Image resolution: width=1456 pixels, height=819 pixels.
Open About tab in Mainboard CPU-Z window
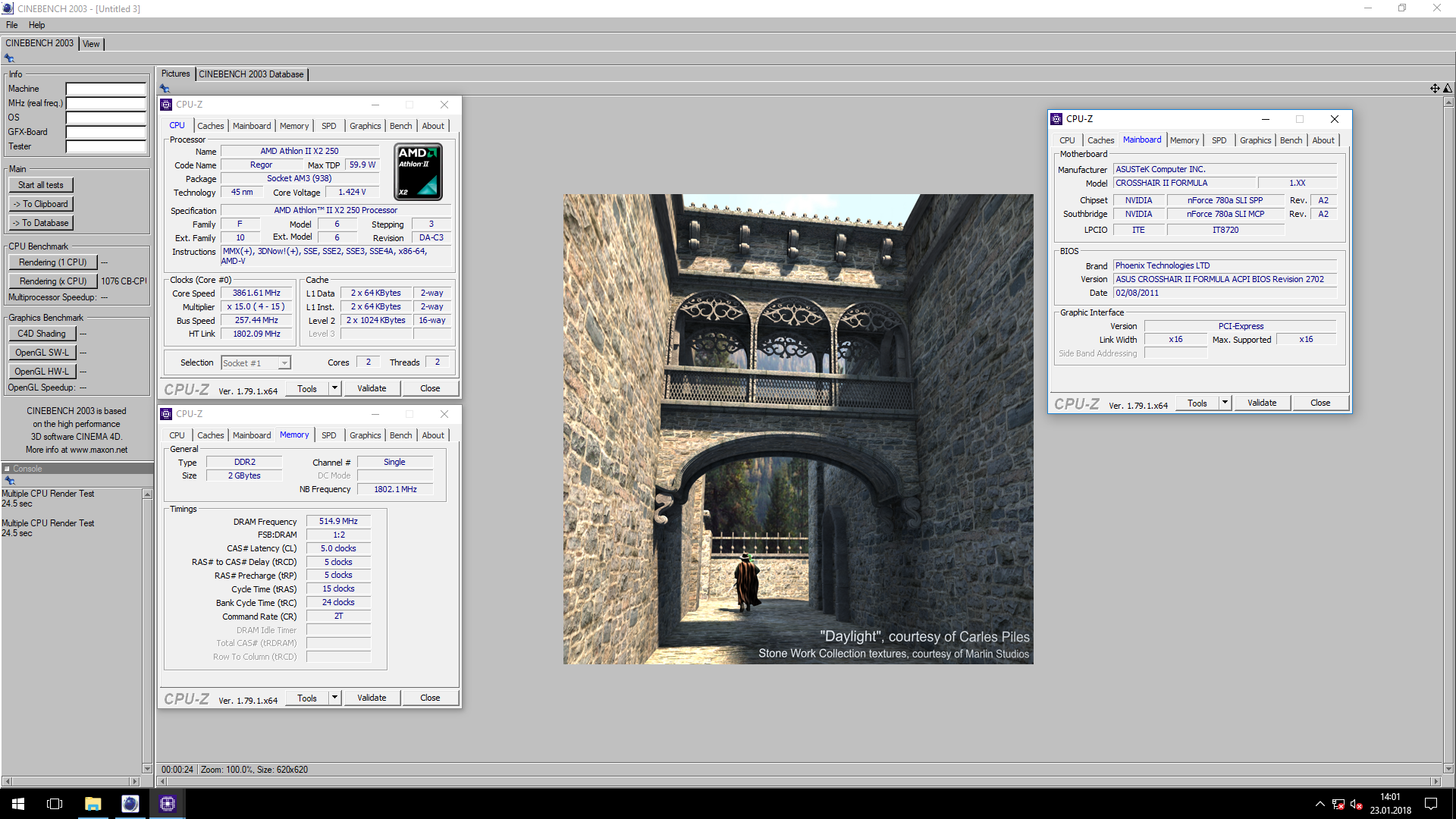[x=1323, y=140]
